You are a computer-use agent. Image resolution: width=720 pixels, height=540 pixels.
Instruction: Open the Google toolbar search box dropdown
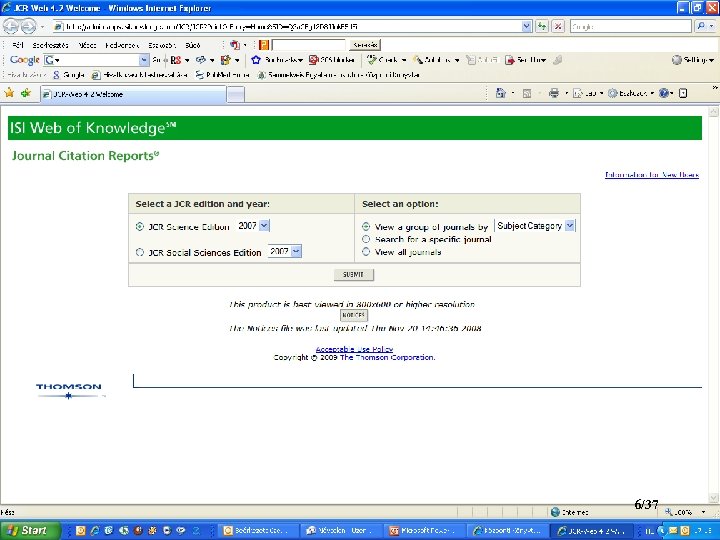point(144,60)
